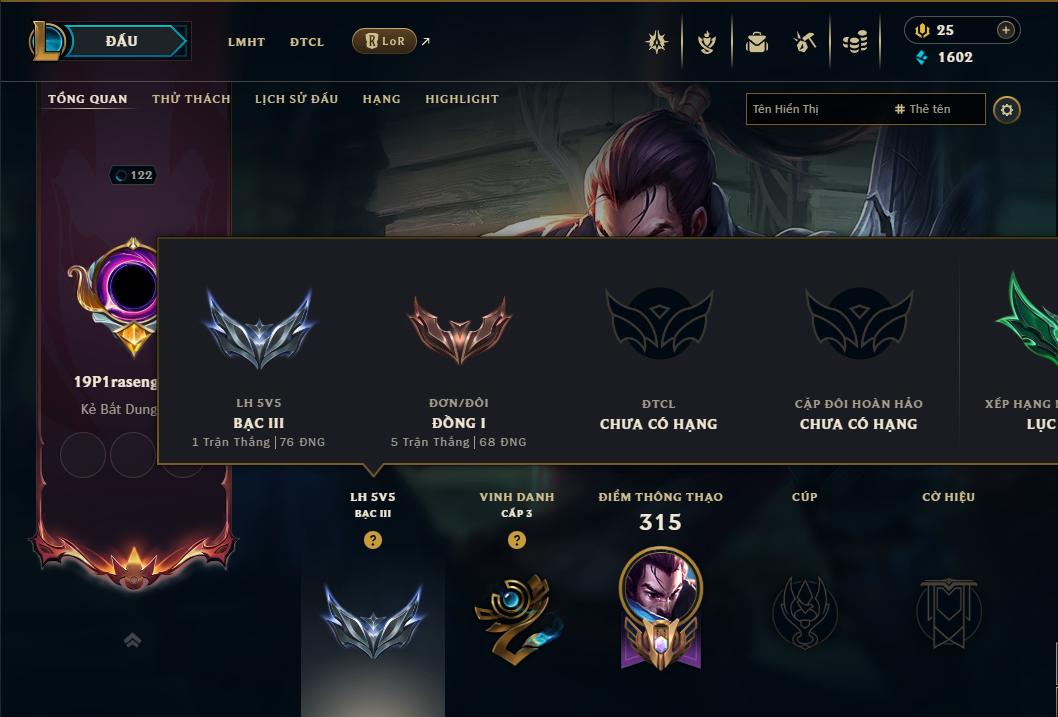This screenshot has width=1058, height=717.
Task: Select the ĐTCL game link
Action: pos(307,42)
